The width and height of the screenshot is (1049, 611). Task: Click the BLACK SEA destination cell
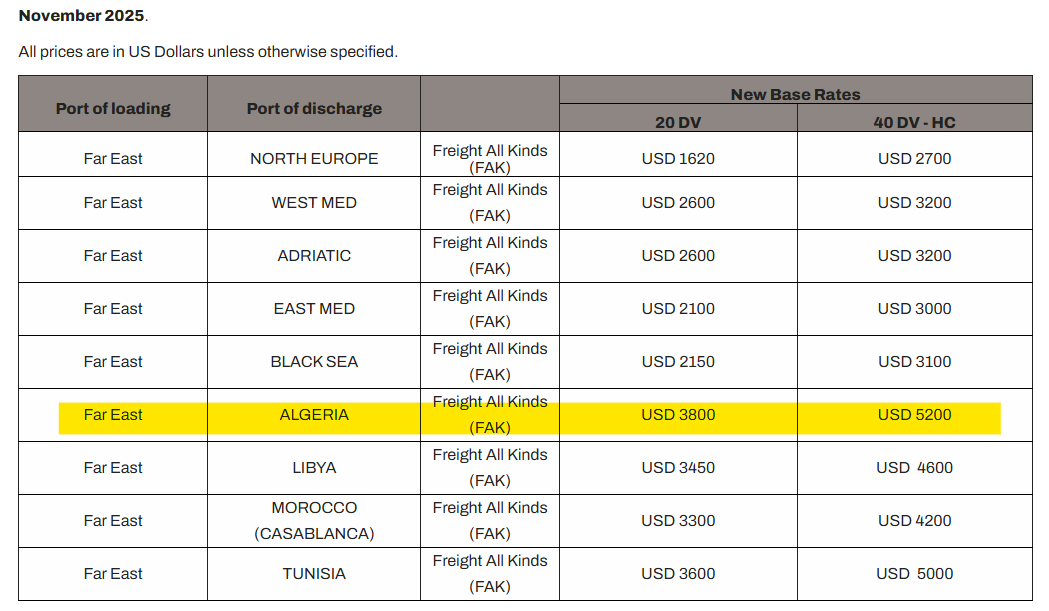(314, 361)
